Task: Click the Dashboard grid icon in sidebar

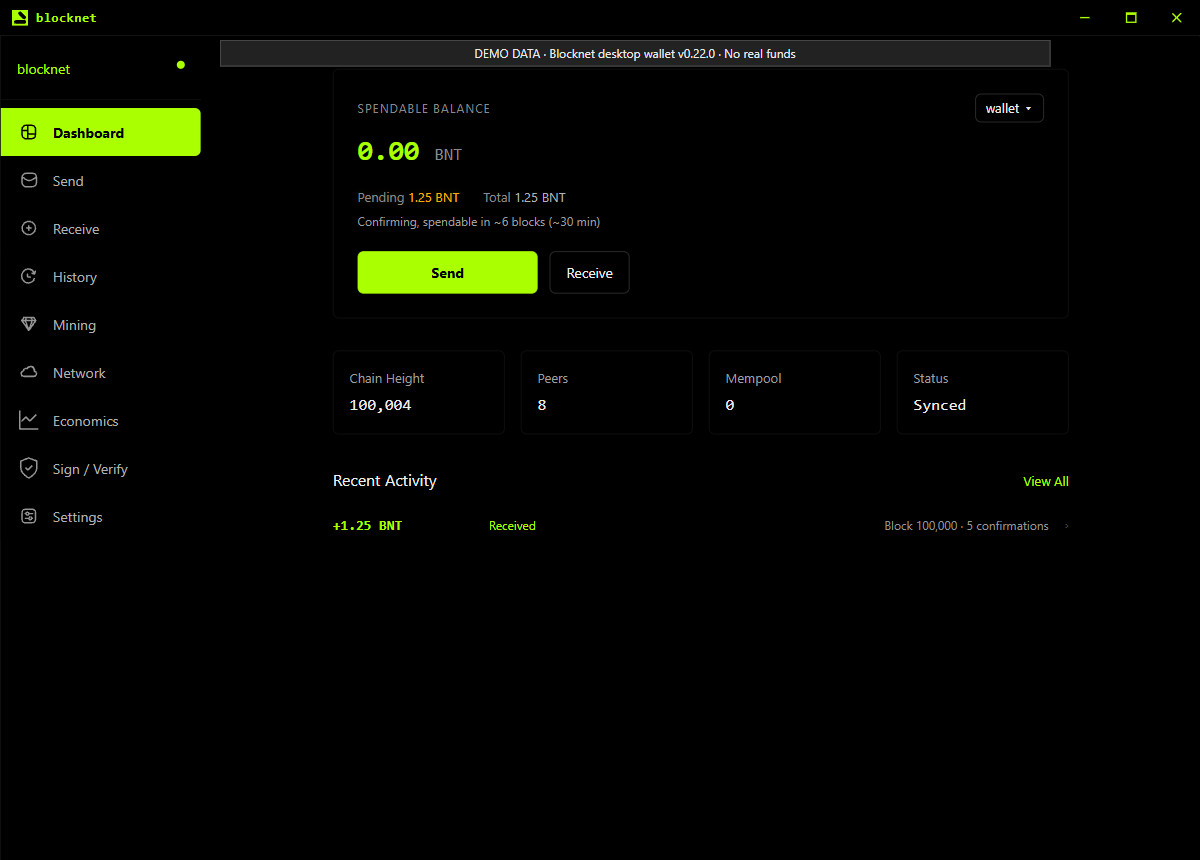Action: [x=29, y=133]
